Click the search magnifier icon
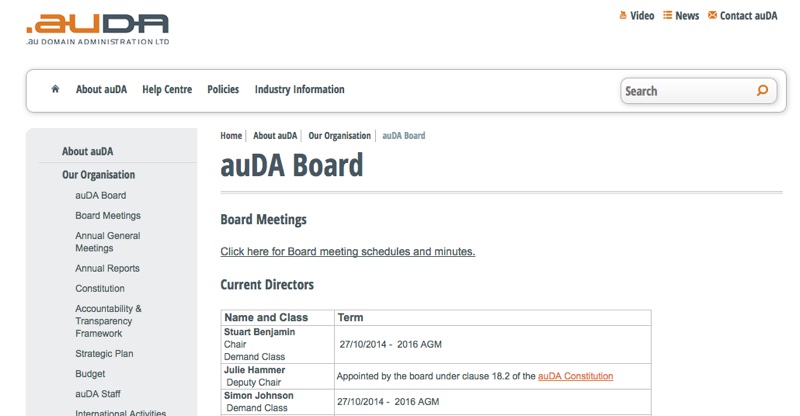The height and width of the screenshot is (416, 800). [762, 91]
